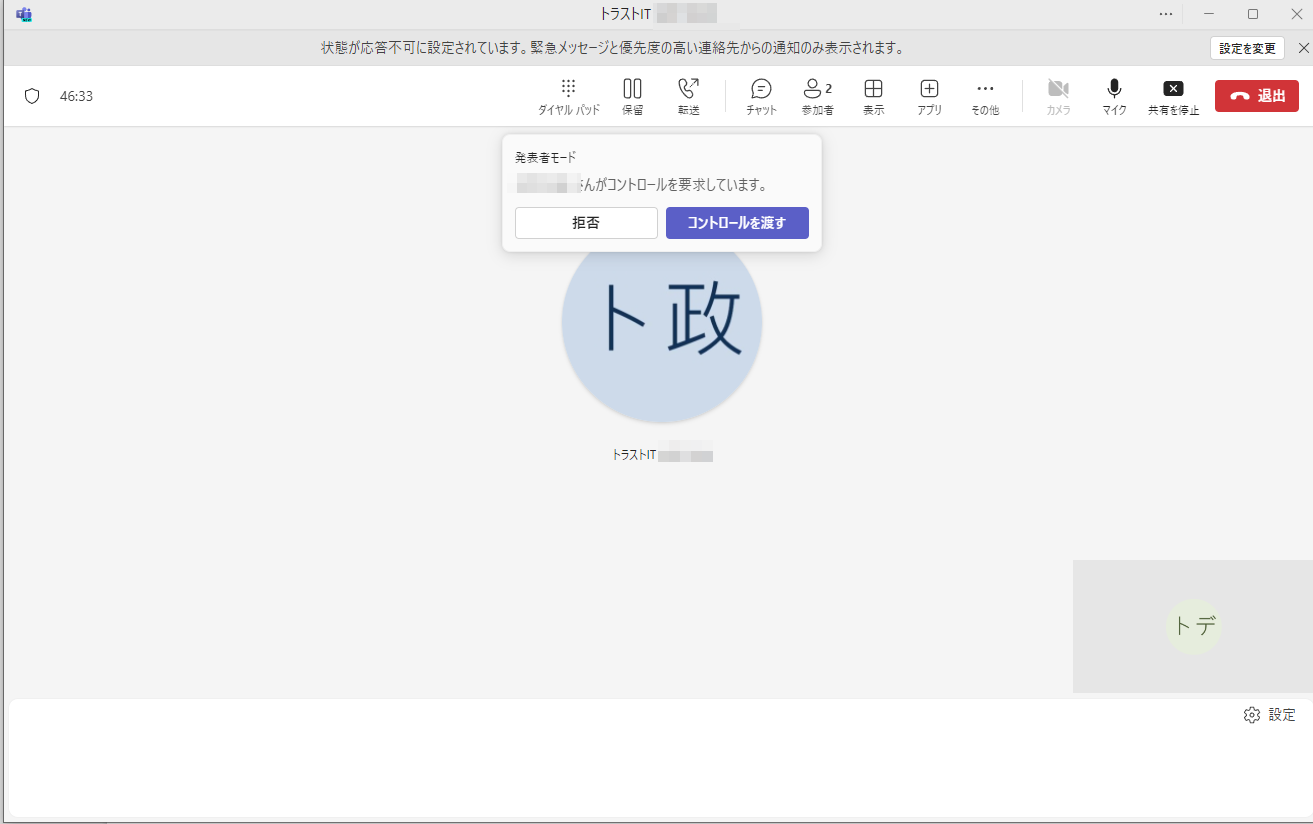Open the chat panel (チャット)
The width and height of the screenshot is (1313, 824).
coord(761,96)
